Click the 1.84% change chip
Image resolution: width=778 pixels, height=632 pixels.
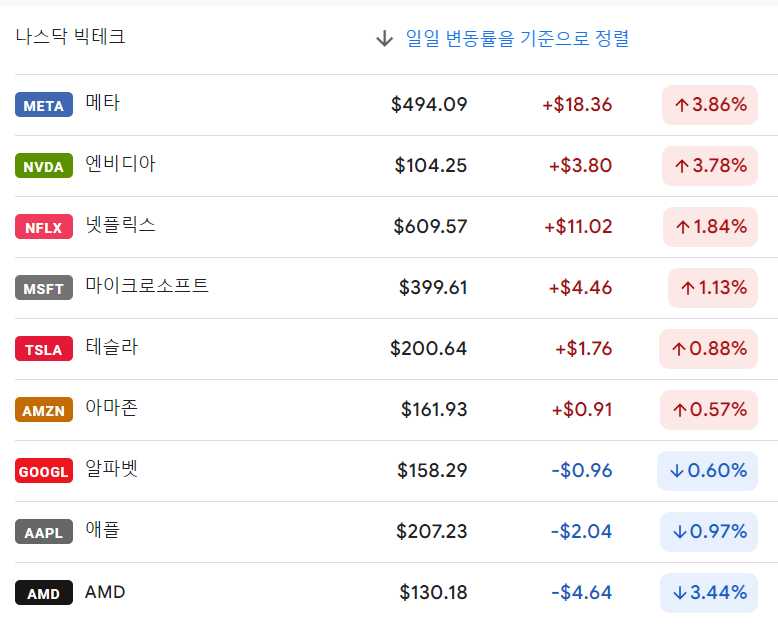click(x=710, y=227)
